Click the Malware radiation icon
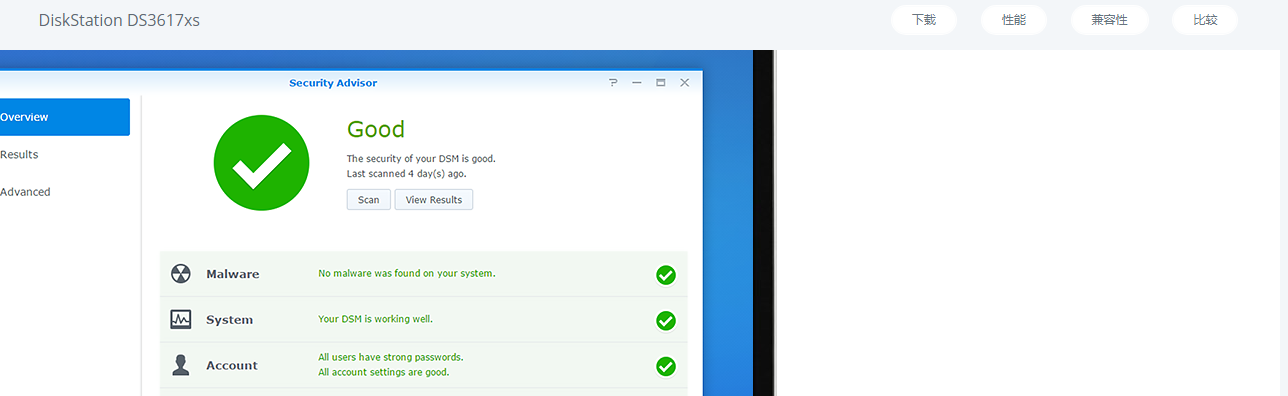The width and height of the screenshot is (1288, 396). [x=181, y=274]
